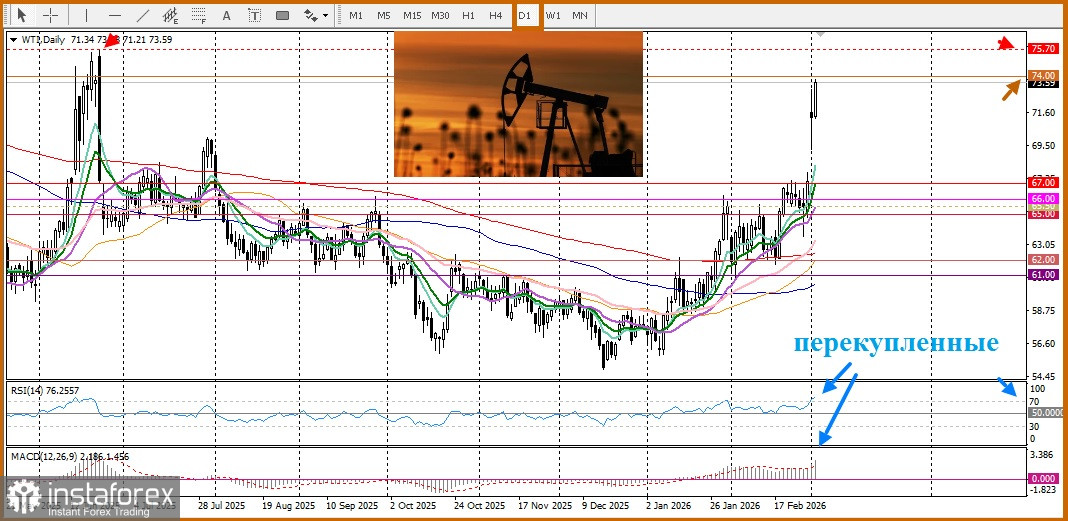Choose the text annotation tool

tap(226, 15)
